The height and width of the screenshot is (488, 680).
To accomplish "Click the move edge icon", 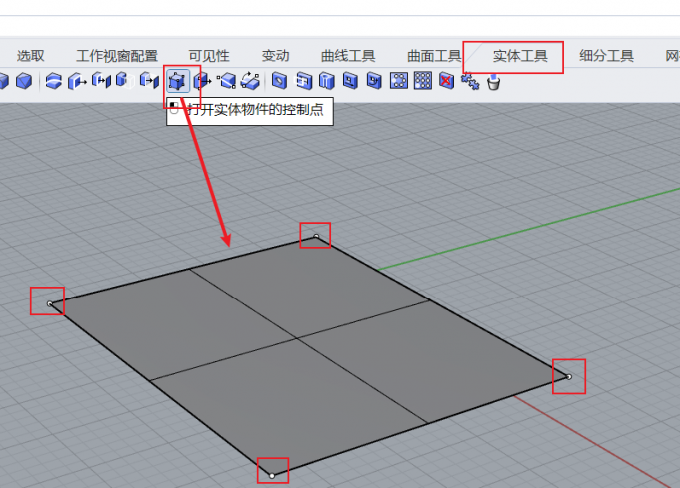I will point(202,81).
